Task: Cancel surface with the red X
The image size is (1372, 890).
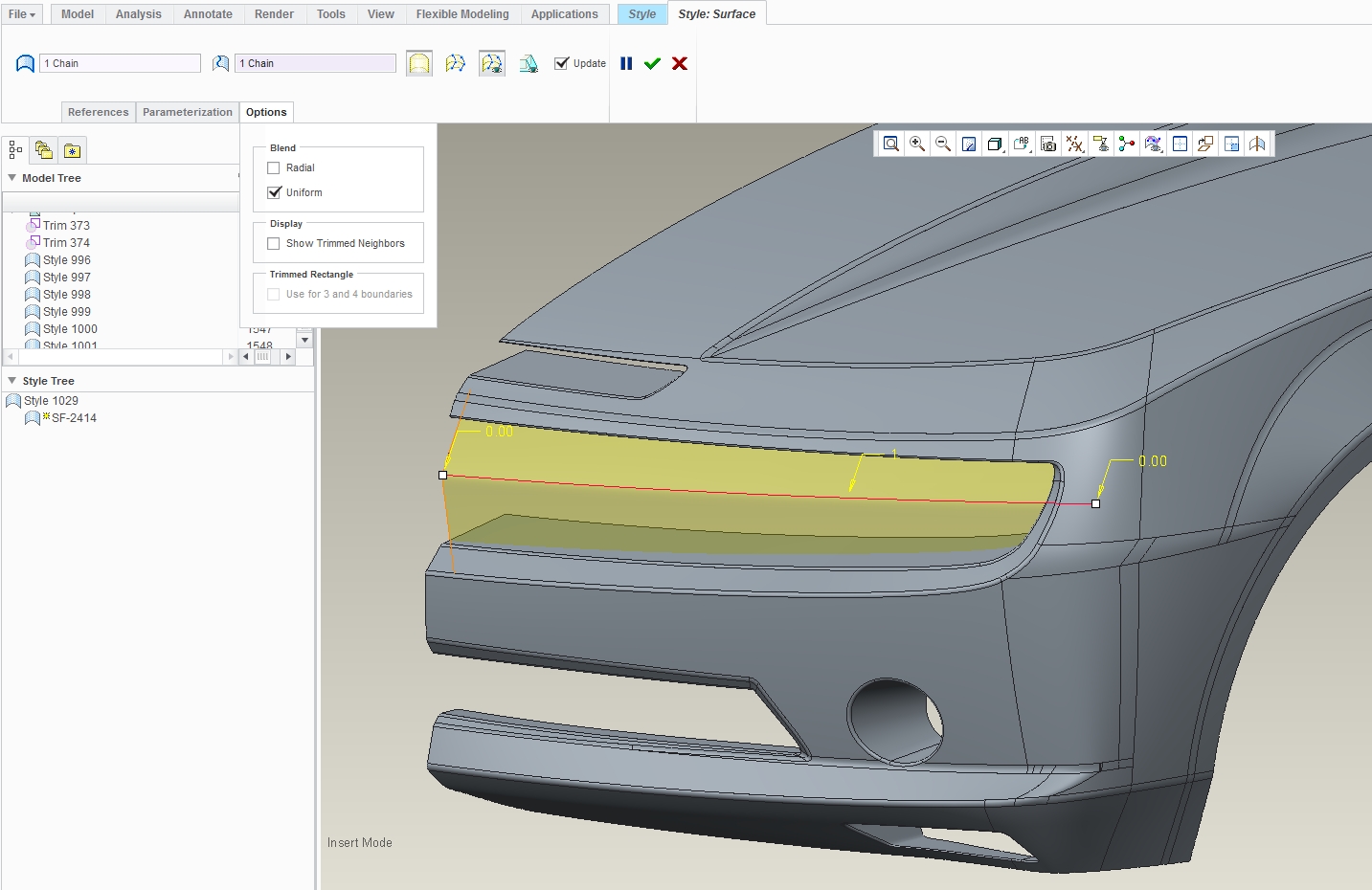Action: [x=680, y=63]
